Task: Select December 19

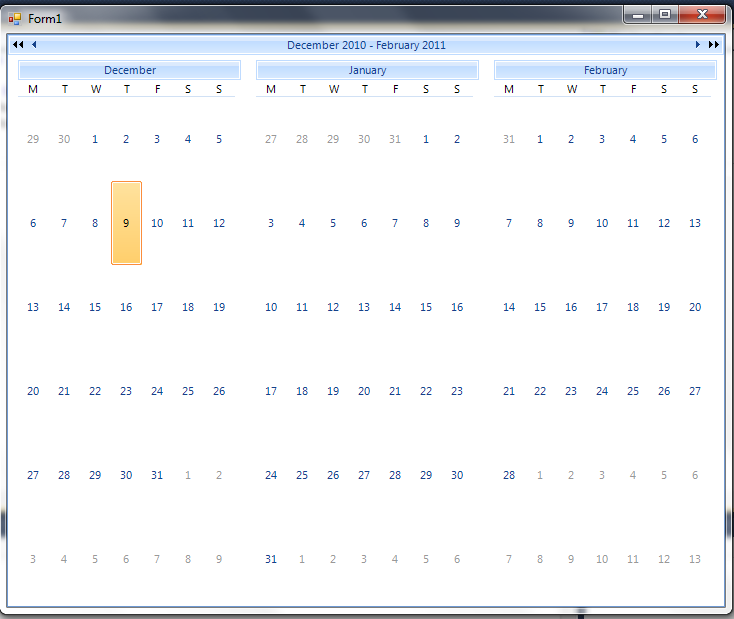Action: pos(219,307)
